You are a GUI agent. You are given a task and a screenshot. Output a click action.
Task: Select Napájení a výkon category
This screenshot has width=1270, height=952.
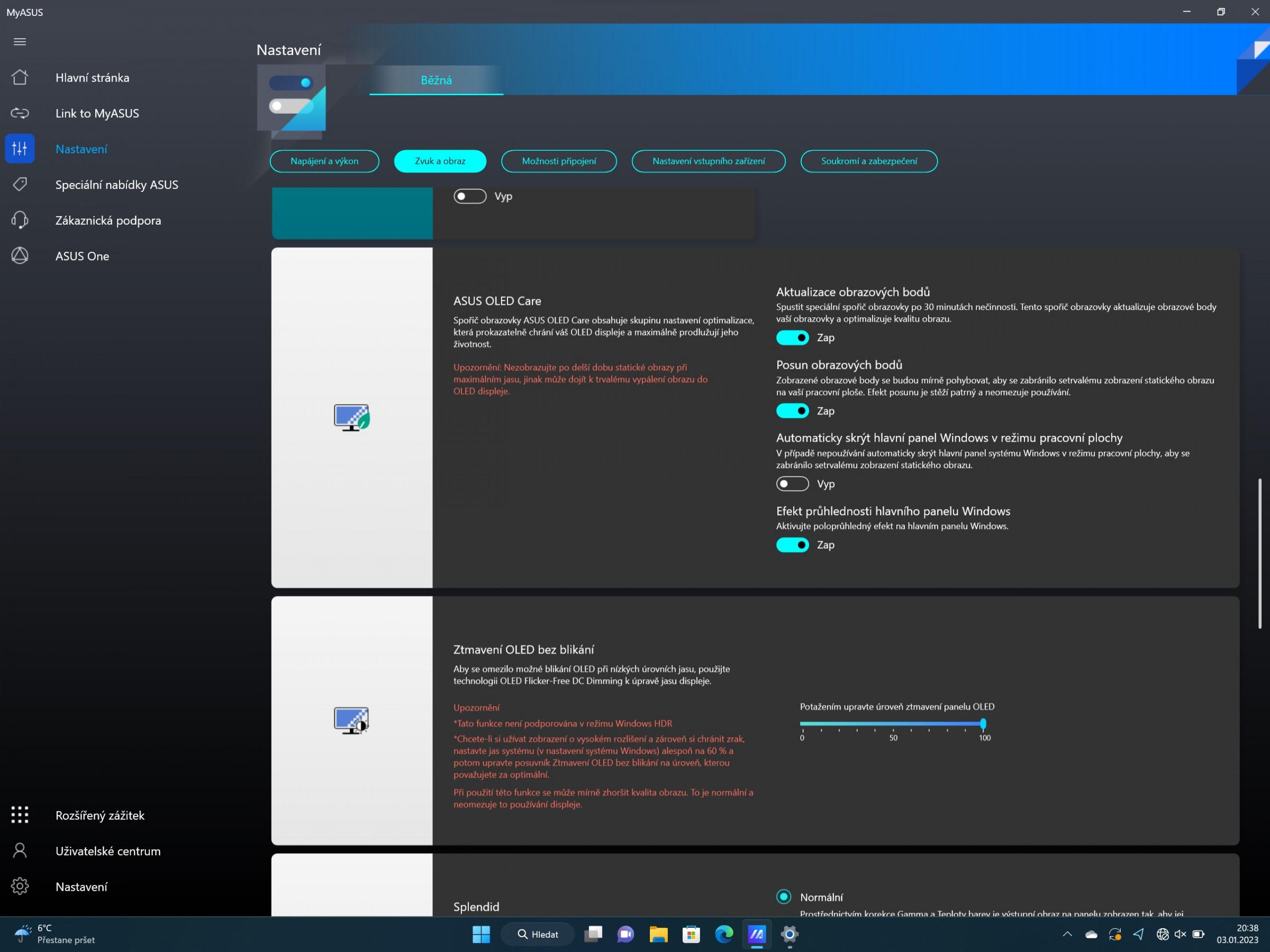324,161
